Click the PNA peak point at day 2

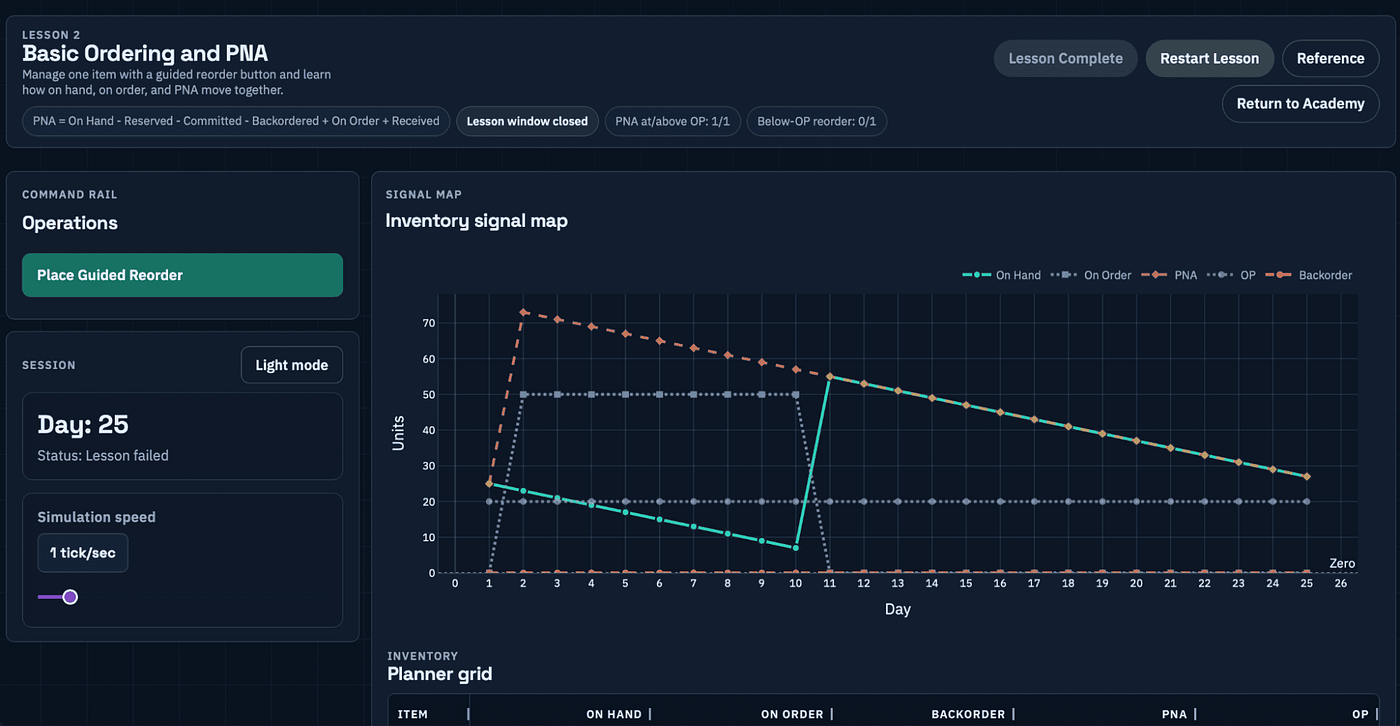pyautogui.click(x=523, y=312)
